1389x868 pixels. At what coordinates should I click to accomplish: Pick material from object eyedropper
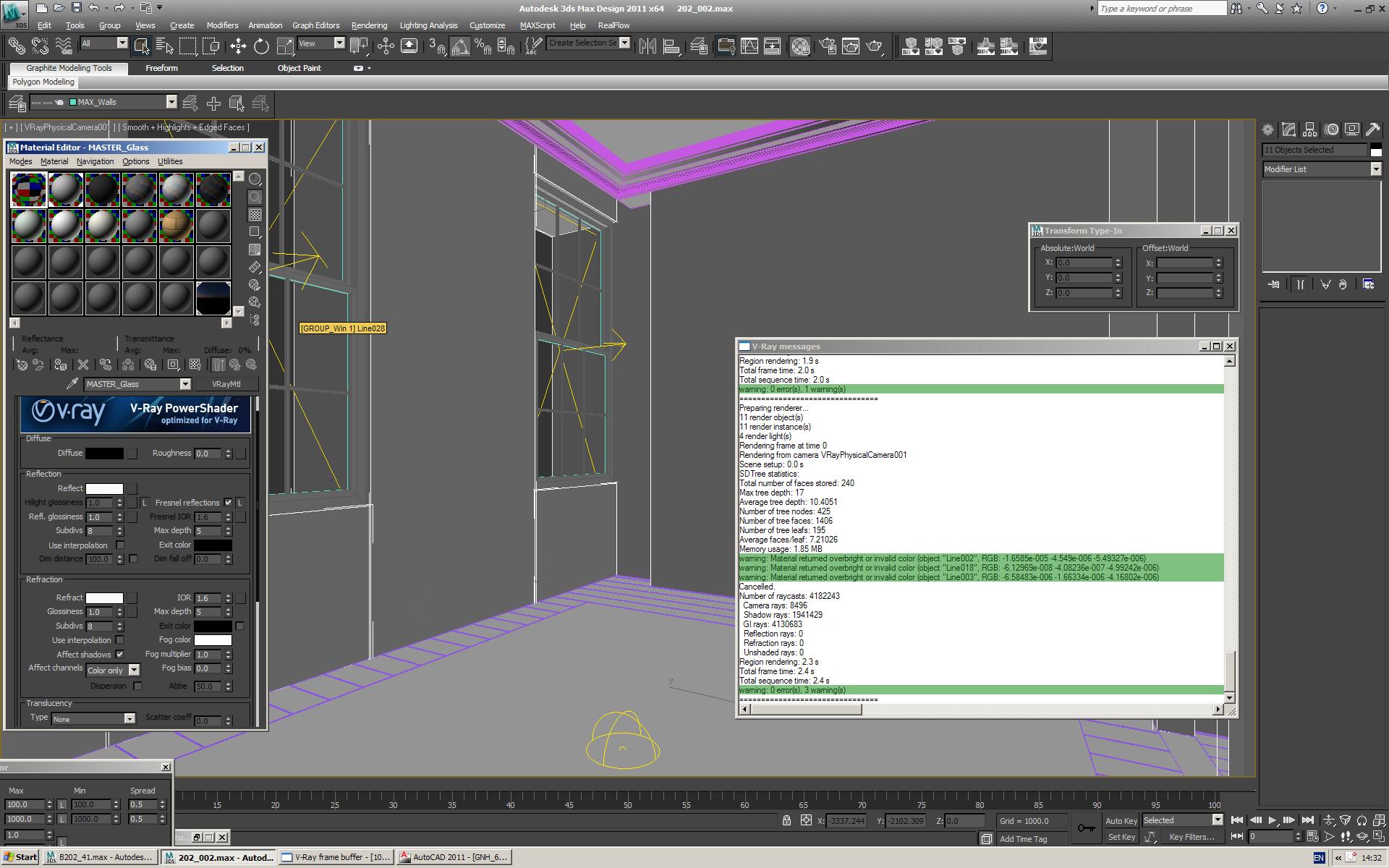72,384
